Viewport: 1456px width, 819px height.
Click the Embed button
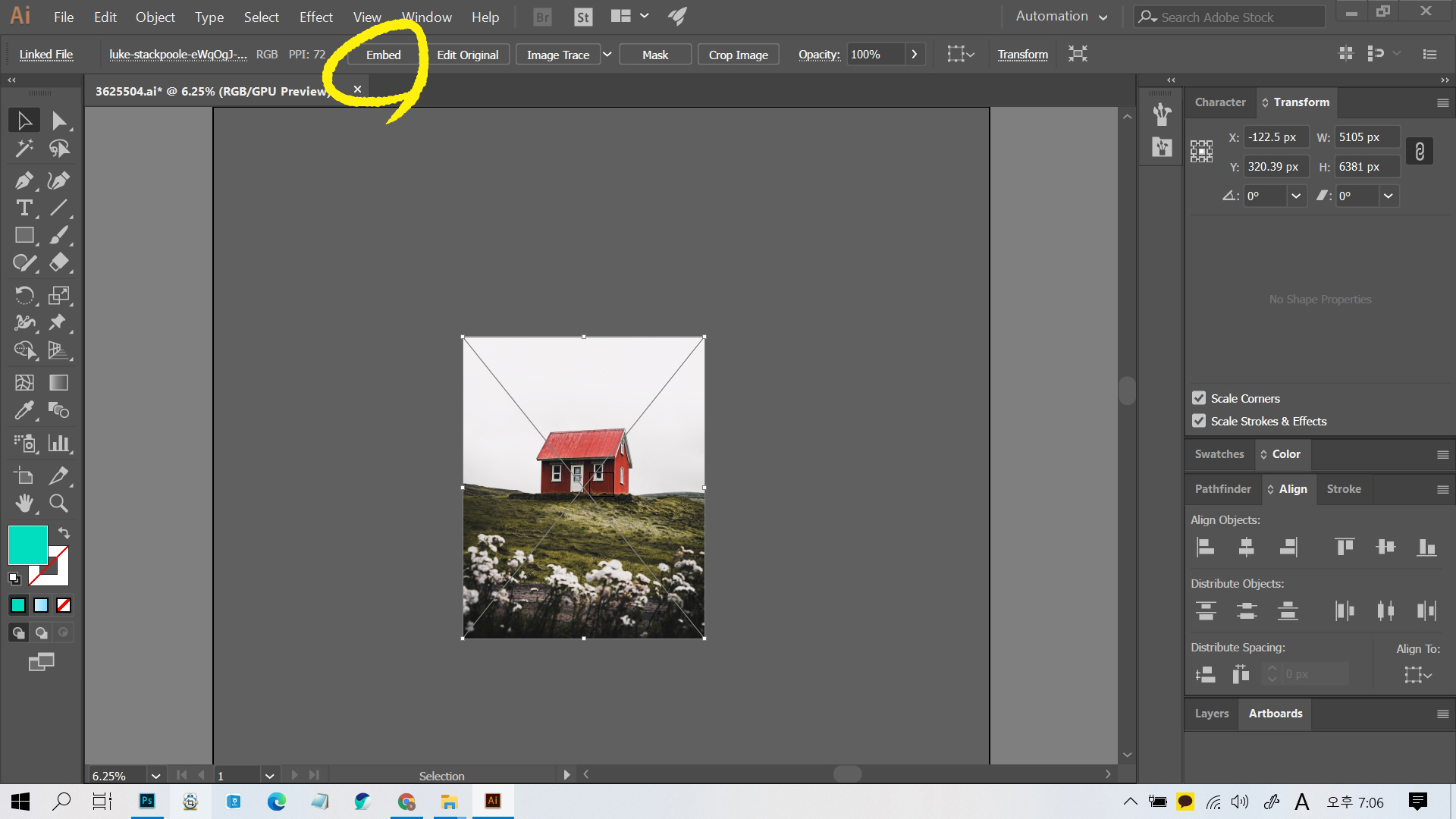(x=383, y=55)
